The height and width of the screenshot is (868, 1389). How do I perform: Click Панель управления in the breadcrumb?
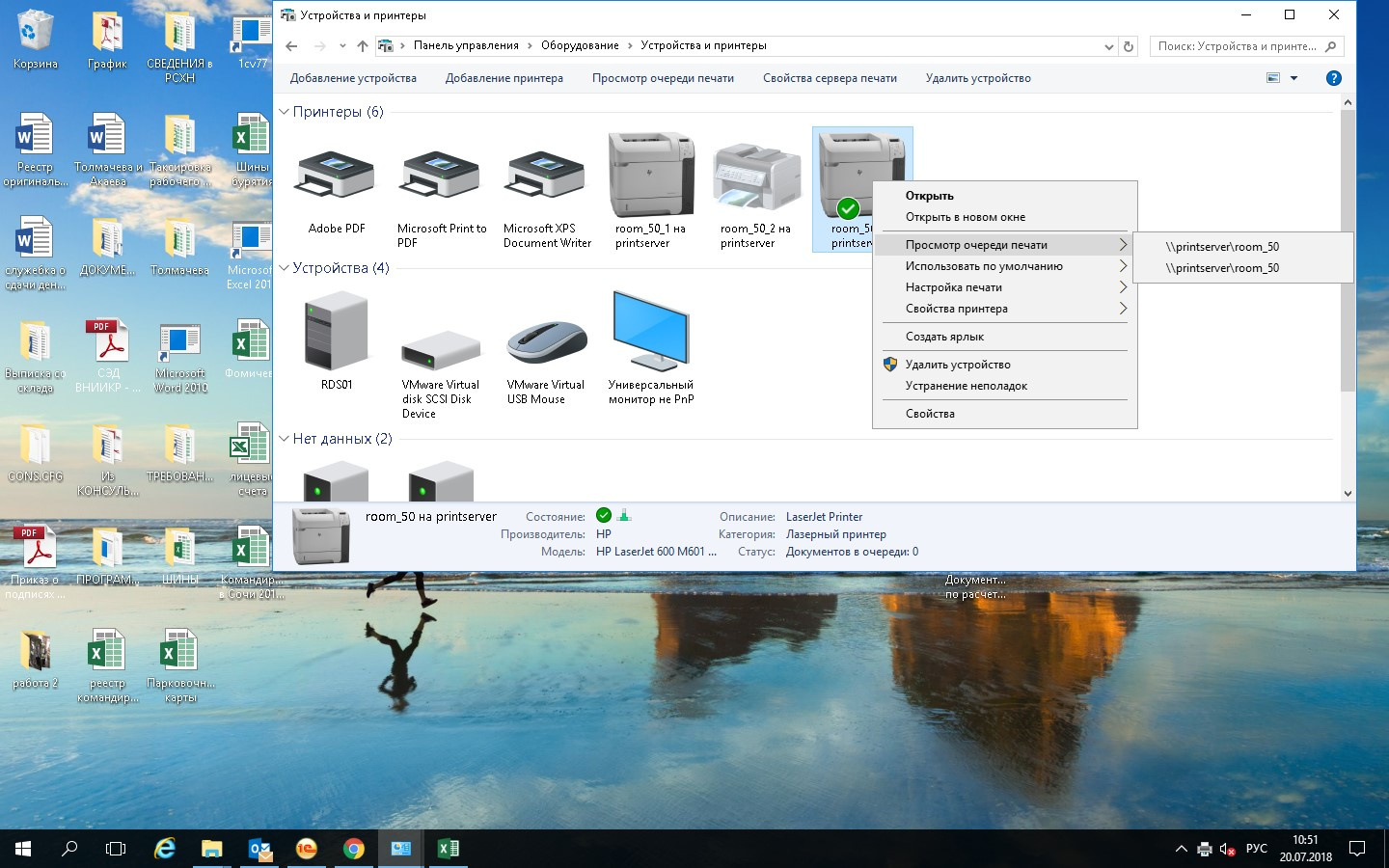[466, 45]
